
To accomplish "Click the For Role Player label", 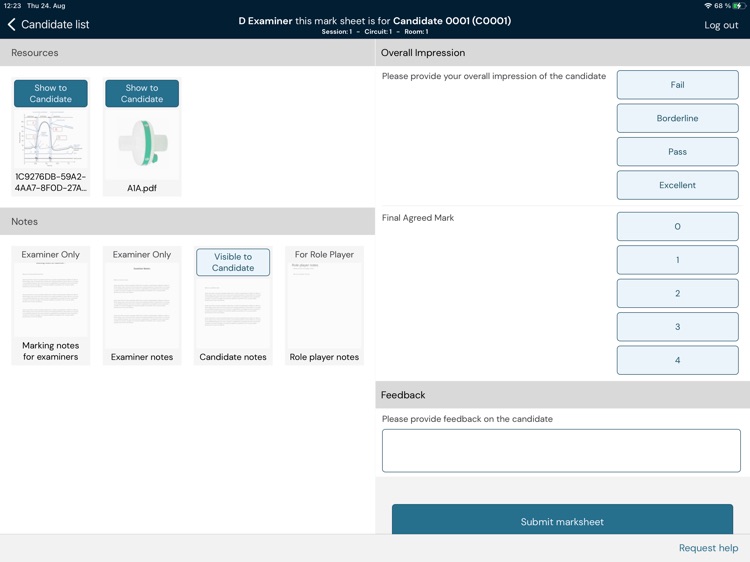I will click(x=324, y=255).
